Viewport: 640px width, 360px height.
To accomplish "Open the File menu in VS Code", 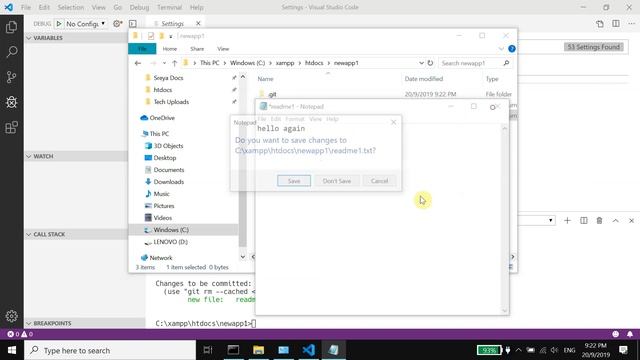I will coord(26,7).
